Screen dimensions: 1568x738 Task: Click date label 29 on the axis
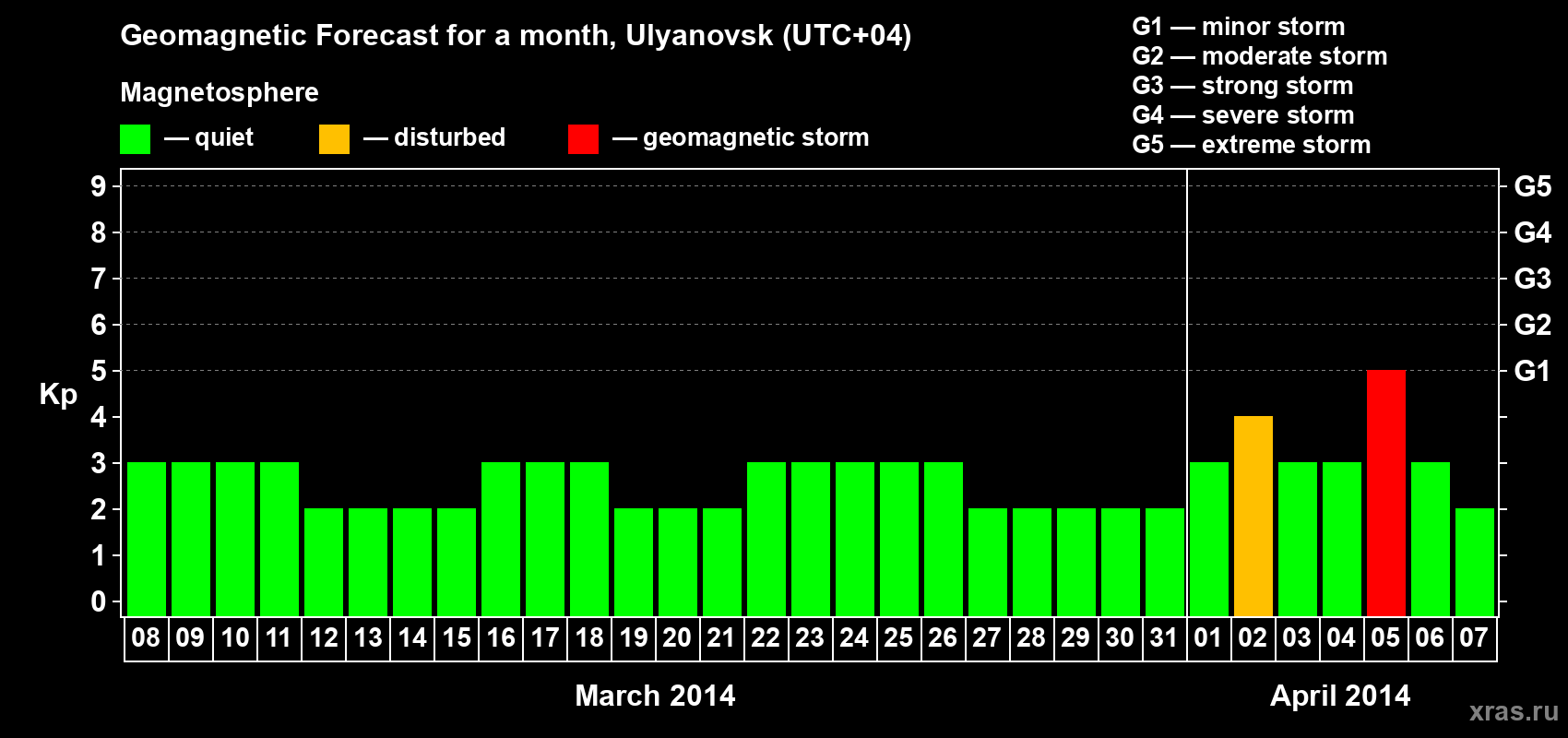click(x=1075, y=637)
